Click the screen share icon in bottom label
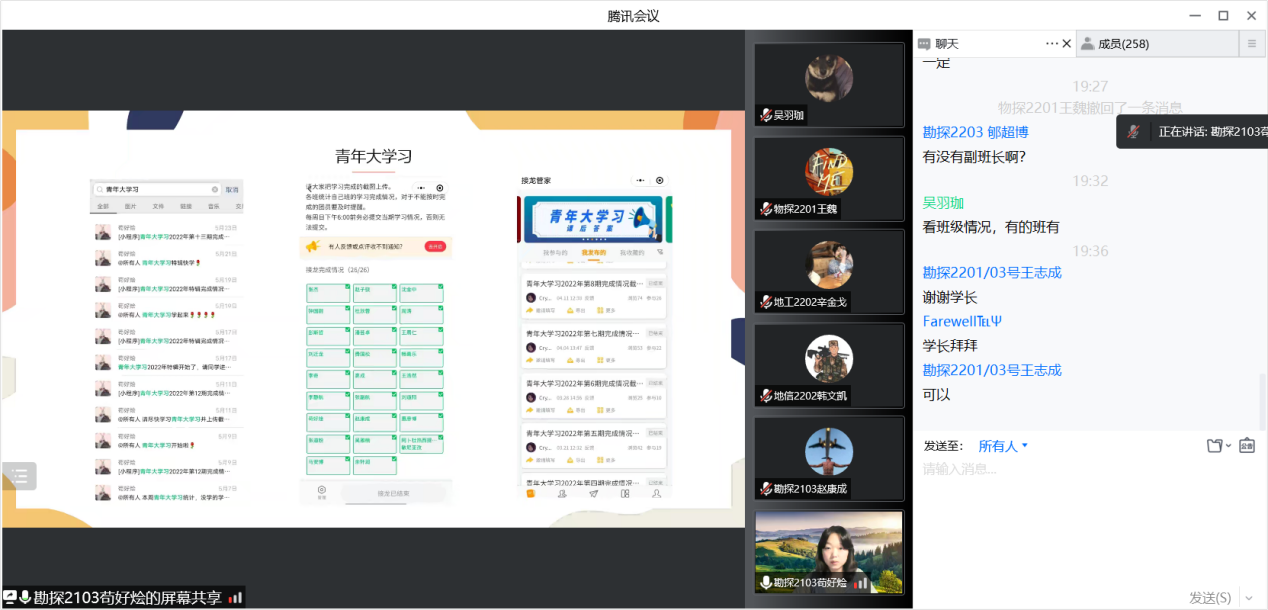The width and height of the screenshot is (1268, 610). (x=10, y=597)
